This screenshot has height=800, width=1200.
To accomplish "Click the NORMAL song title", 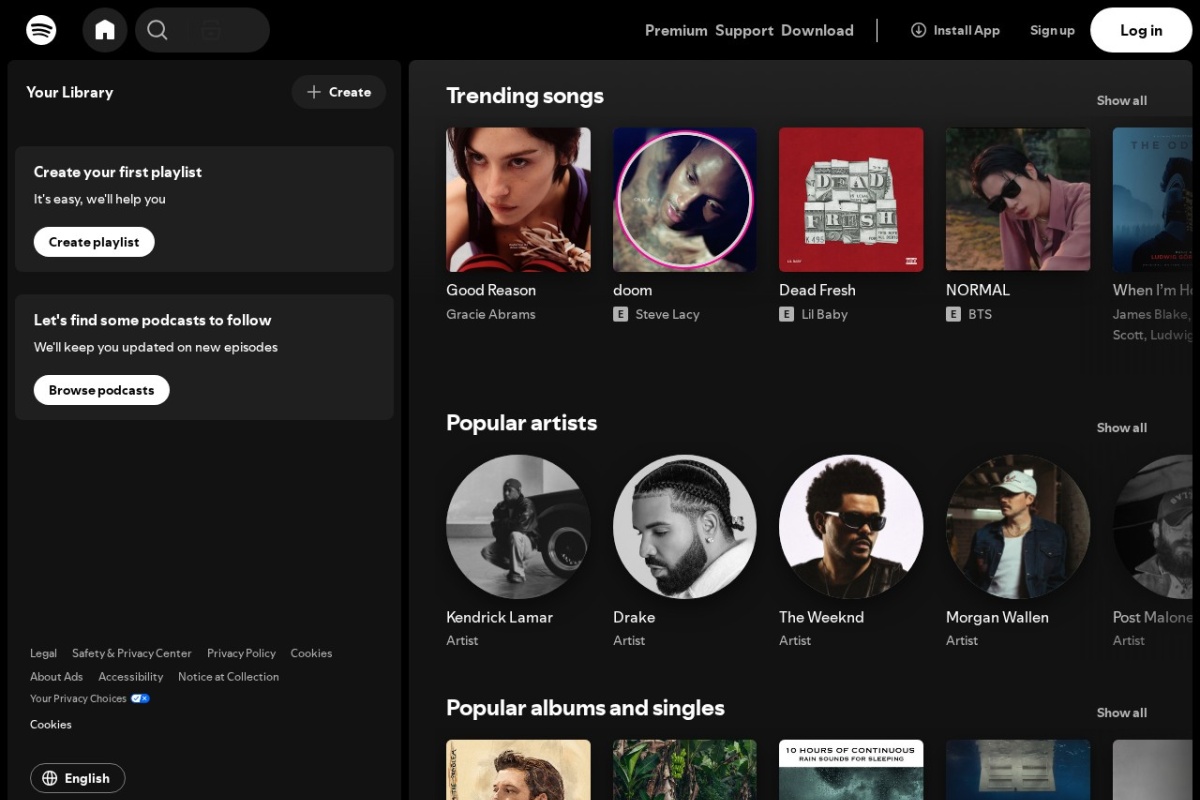I will tap(978, 290).
